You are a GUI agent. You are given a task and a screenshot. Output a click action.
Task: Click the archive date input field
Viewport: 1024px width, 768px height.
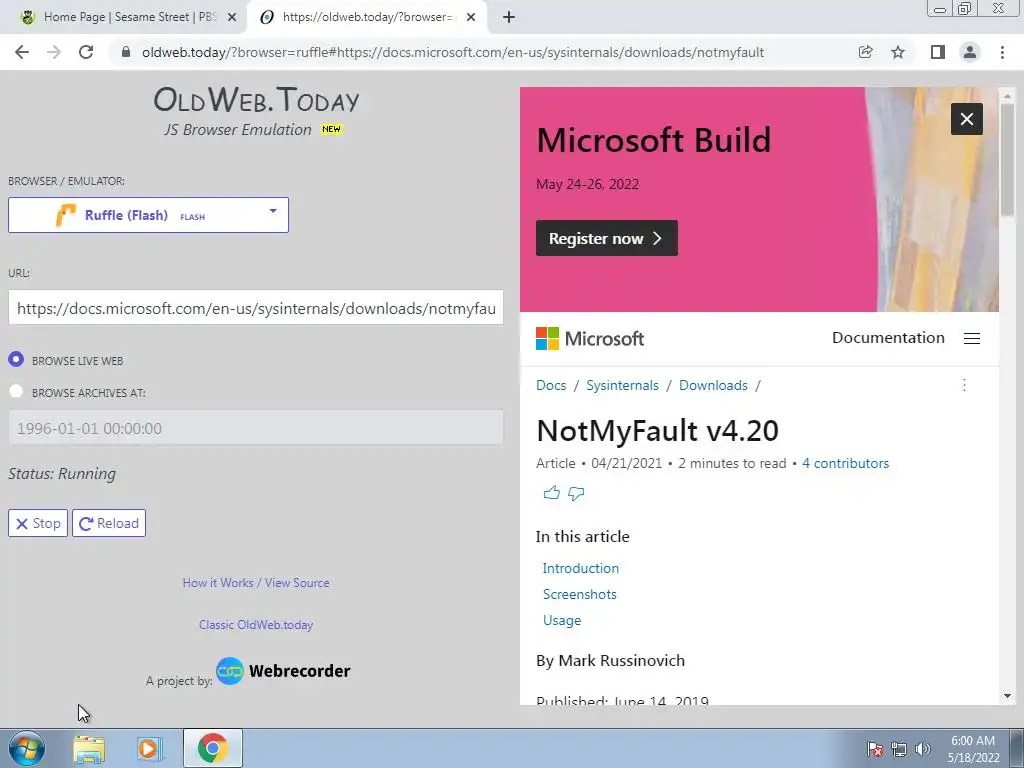tap(256, 428)
